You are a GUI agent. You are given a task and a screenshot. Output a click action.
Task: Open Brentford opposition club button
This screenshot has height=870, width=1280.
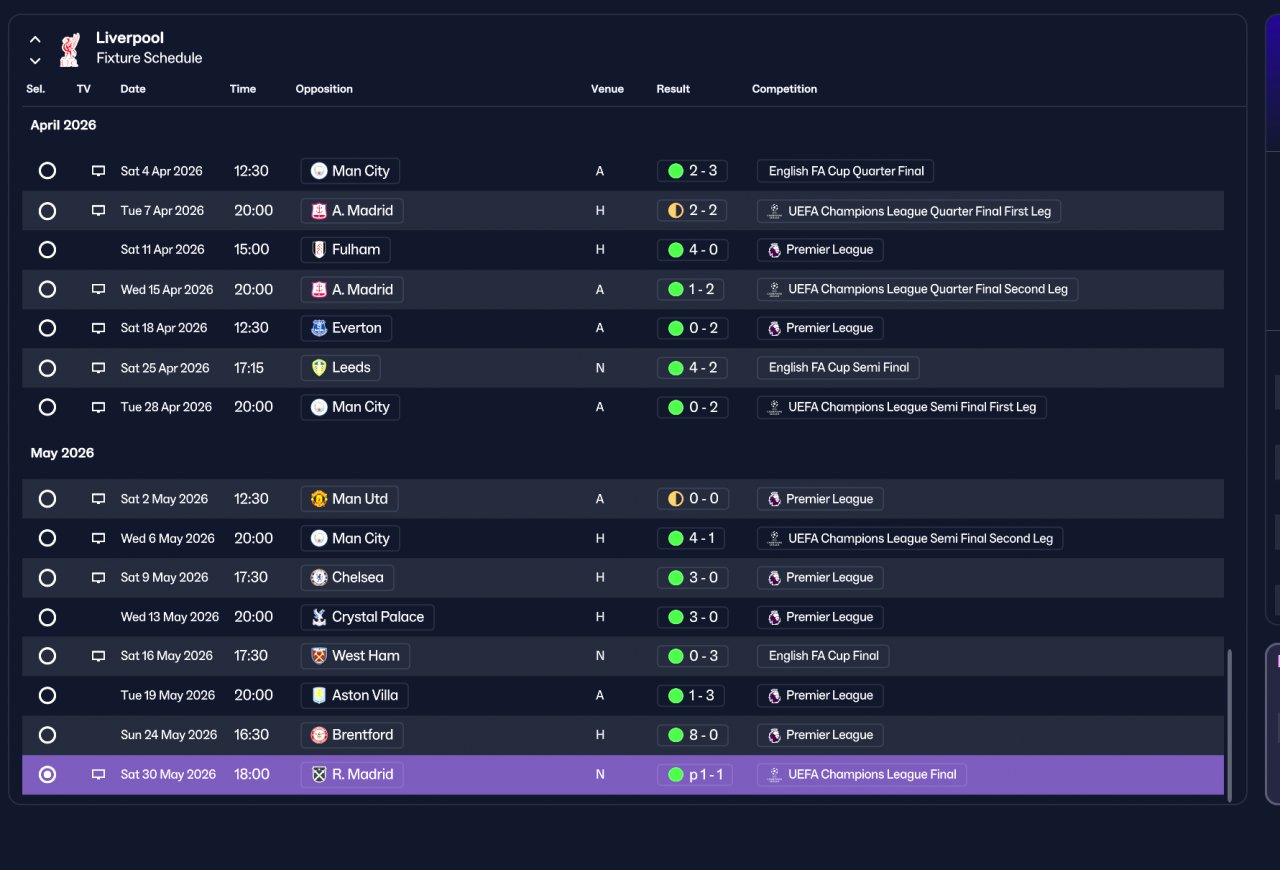coord(352,735)
